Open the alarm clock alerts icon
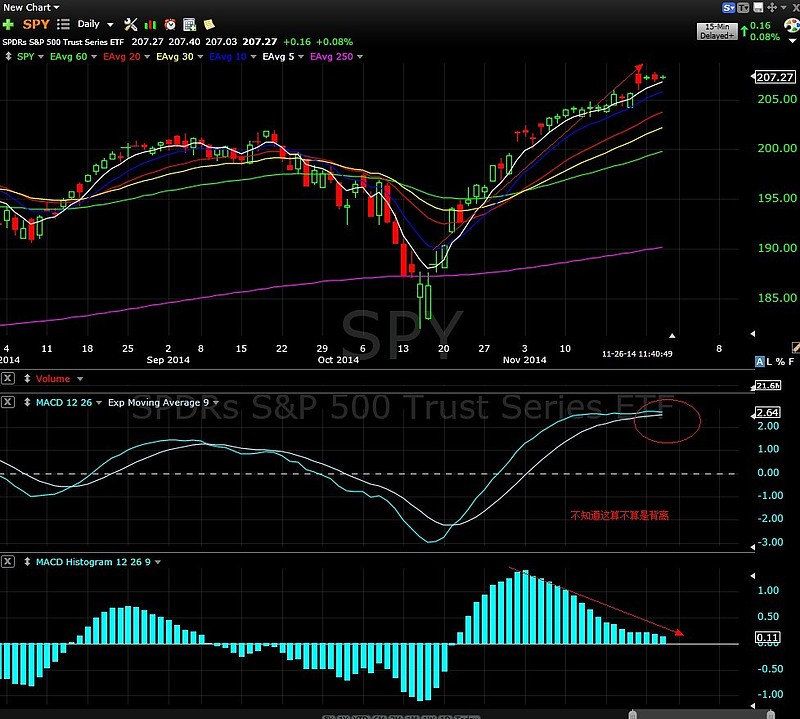The width and height of the screenshot is (800, 719). tap(169, 23)
